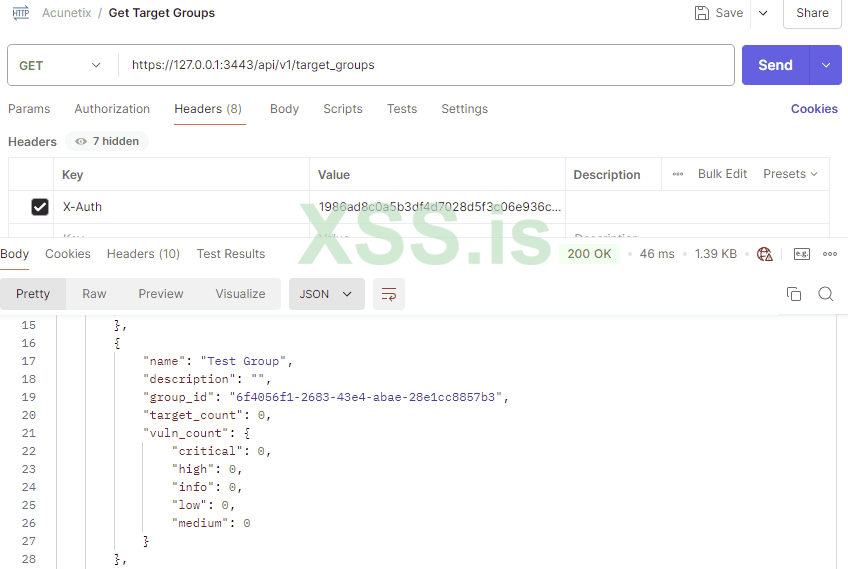Open the JSON format dropdown
Viewport: 848px width, 569px height.
click(x=327, y=294)
